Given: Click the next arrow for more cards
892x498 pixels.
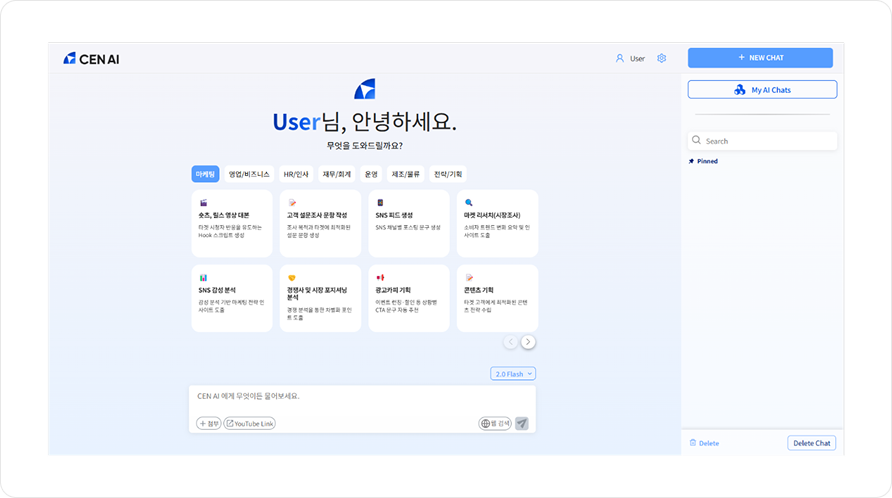Looking at the screenshot, I should pos(529,342).
